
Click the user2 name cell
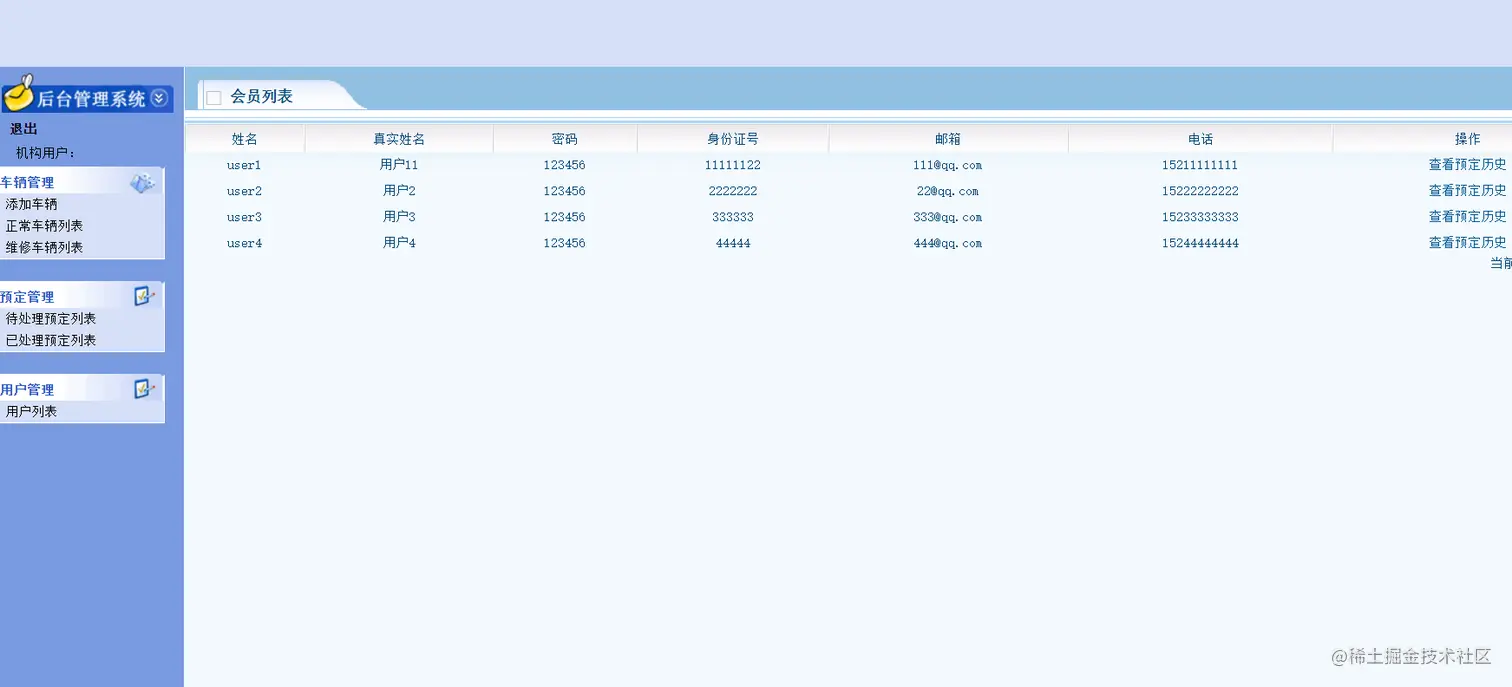244,191
